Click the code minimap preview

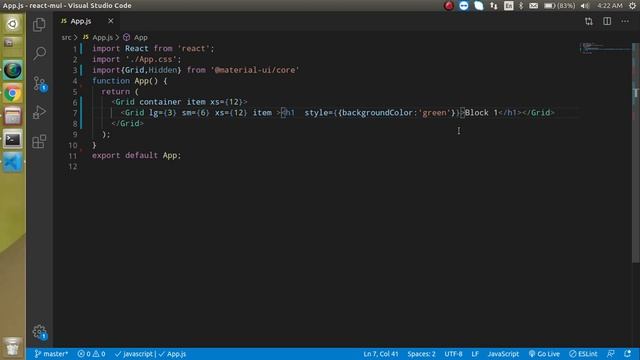pos(605,48)
